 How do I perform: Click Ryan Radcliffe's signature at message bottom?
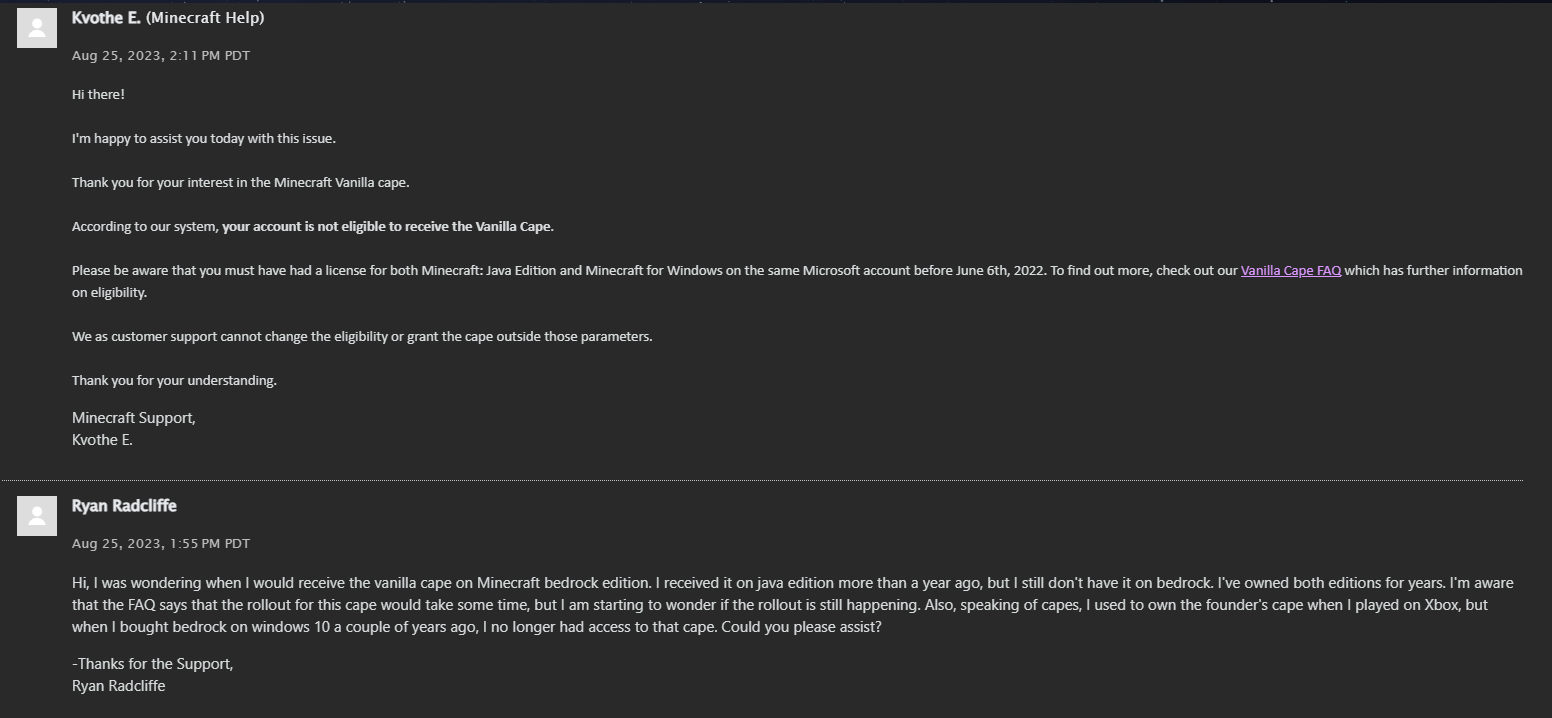[118, 686]
